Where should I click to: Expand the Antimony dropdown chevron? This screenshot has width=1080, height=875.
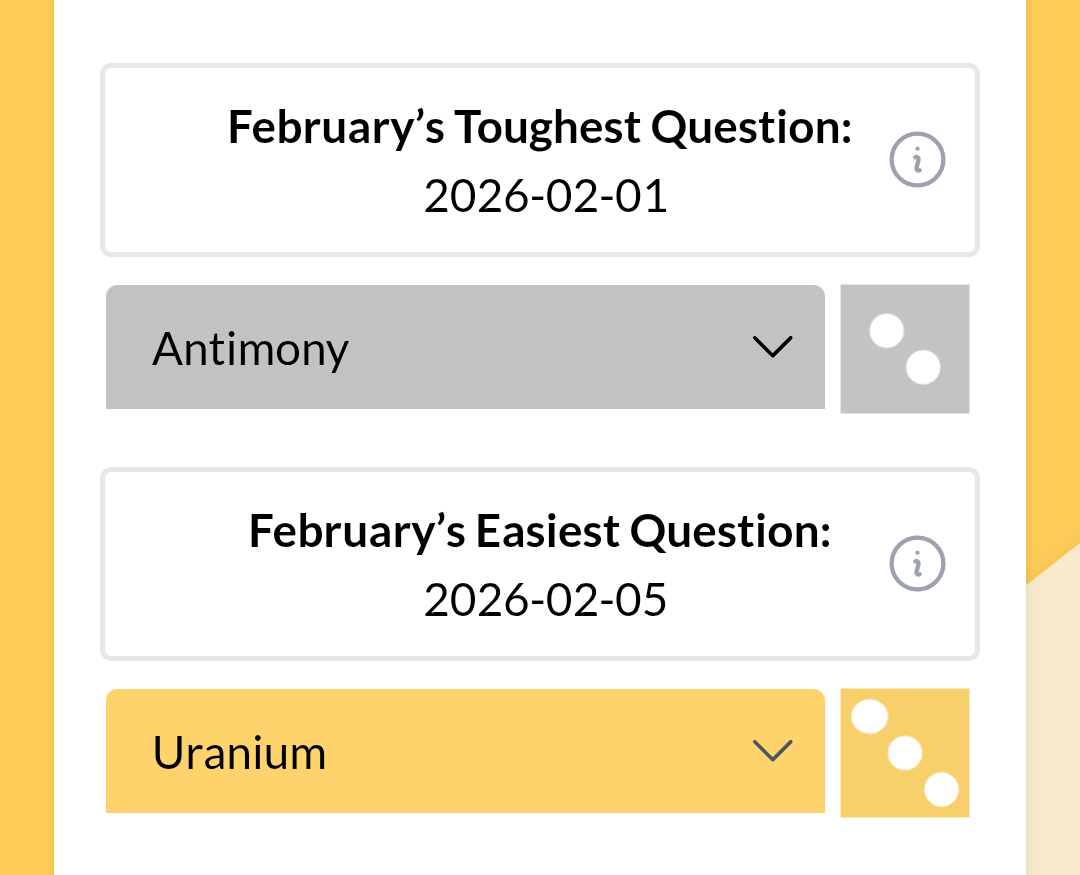tap(772, 347)
